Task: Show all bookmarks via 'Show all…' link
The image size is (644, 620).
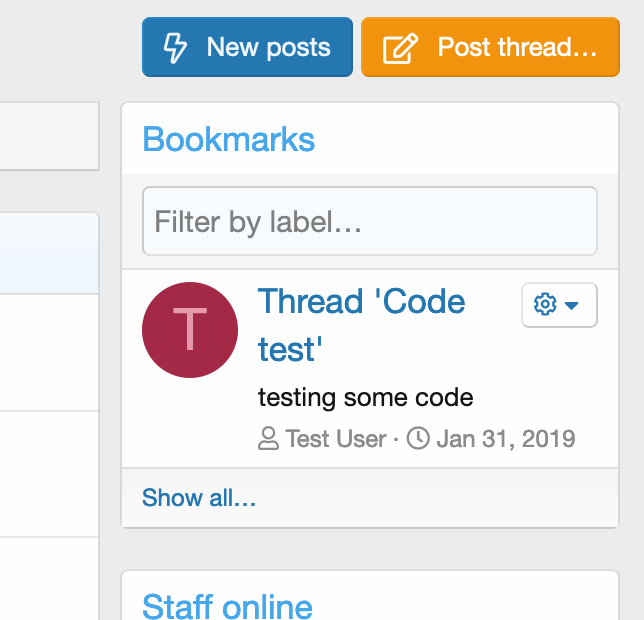Action: click(199, 497)
